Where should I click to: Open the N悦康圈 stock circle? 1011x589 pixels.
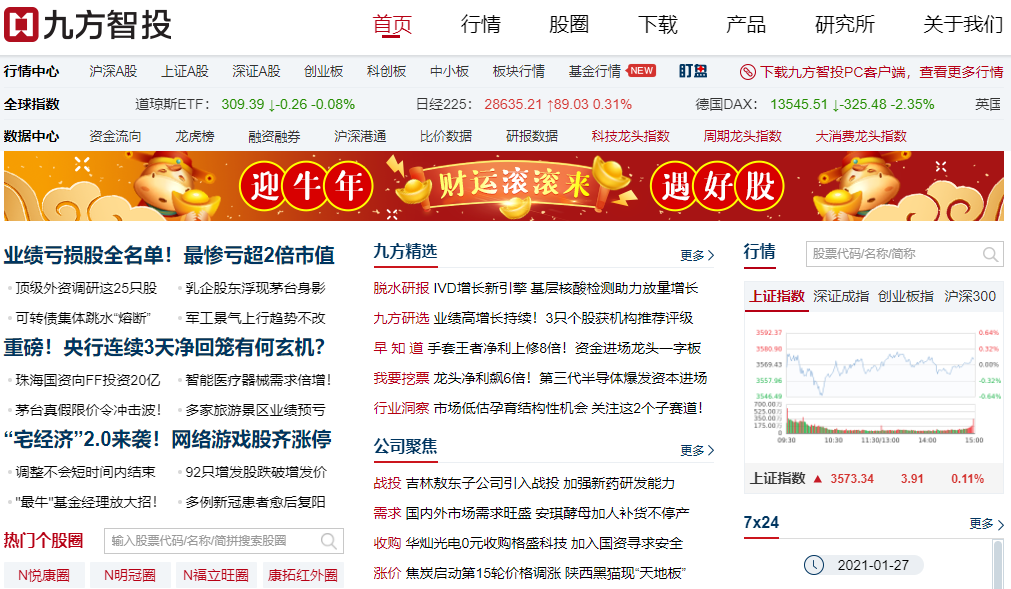click(44, 575)
